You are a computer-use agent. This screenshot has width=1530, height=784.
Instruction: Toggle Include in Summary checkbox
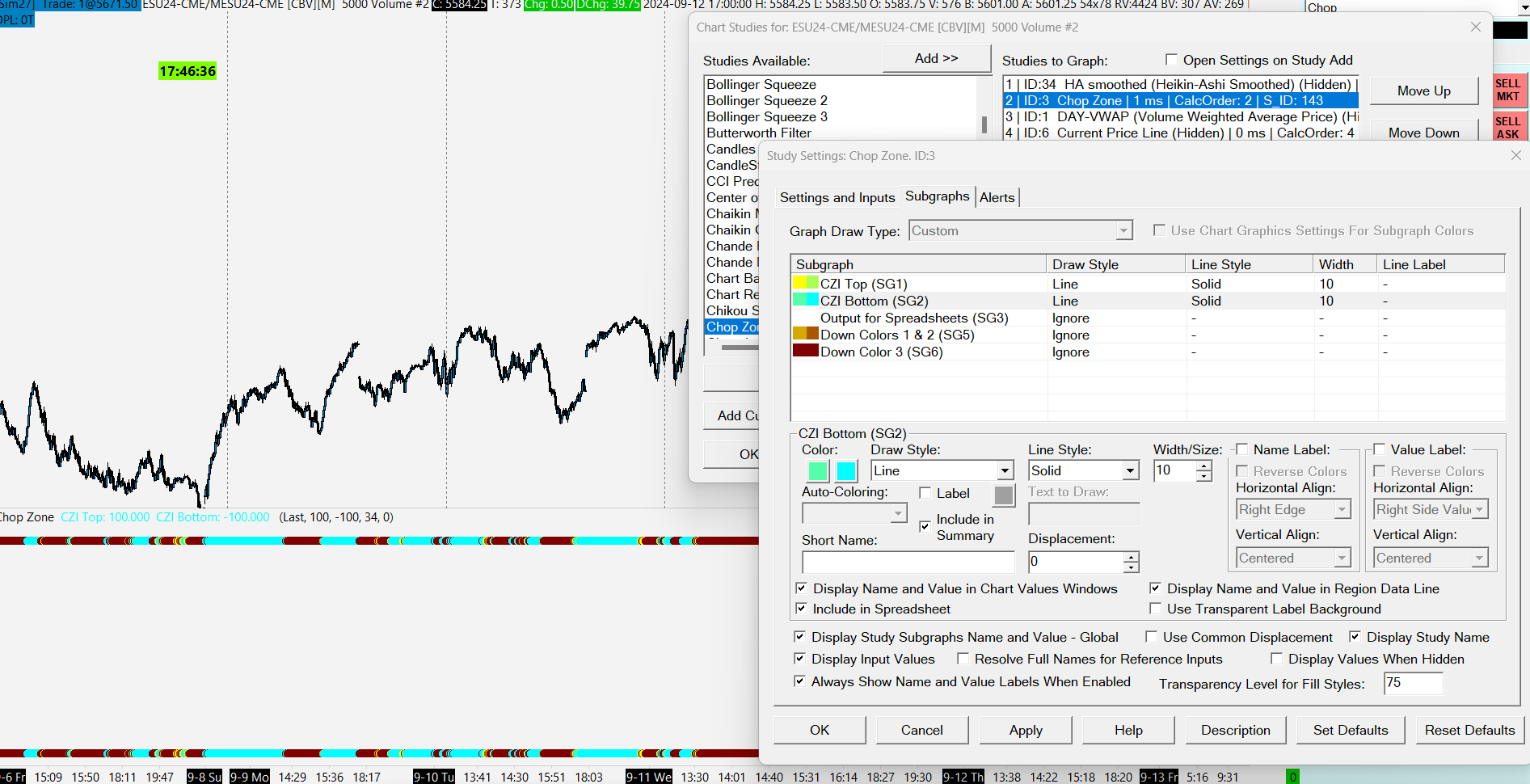tap(925, 526)
